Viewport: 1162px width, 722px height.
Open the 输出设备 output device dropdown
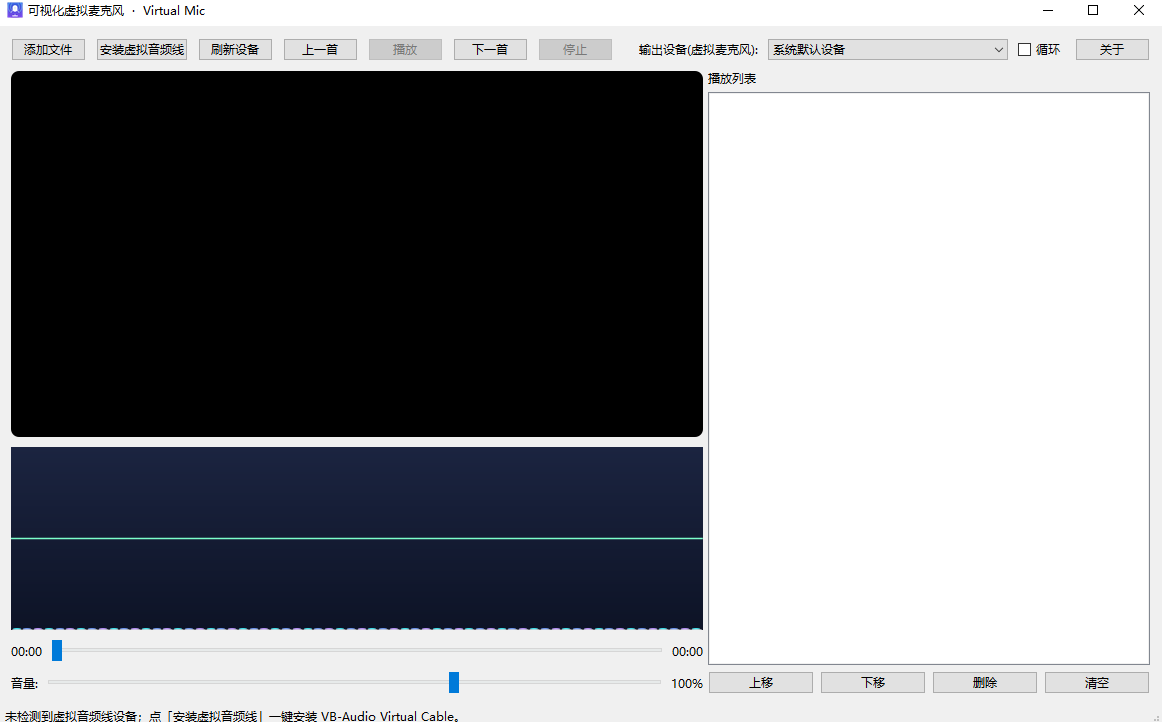(x=887, y=50)
